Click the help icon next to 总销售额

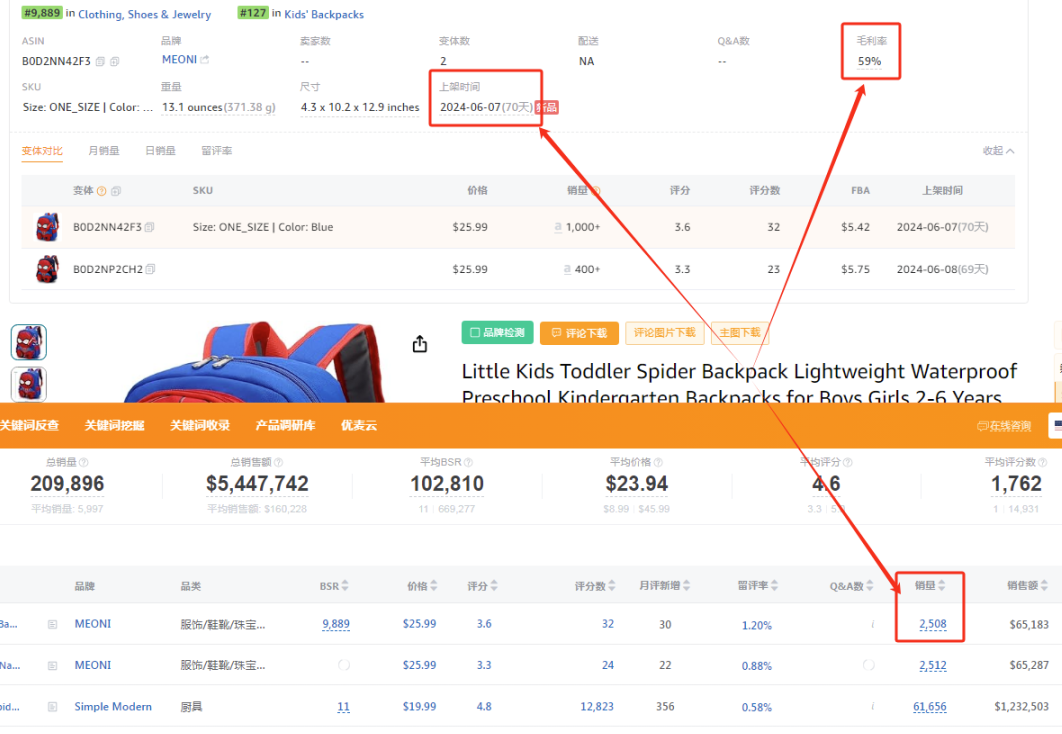tap(278, 462)
